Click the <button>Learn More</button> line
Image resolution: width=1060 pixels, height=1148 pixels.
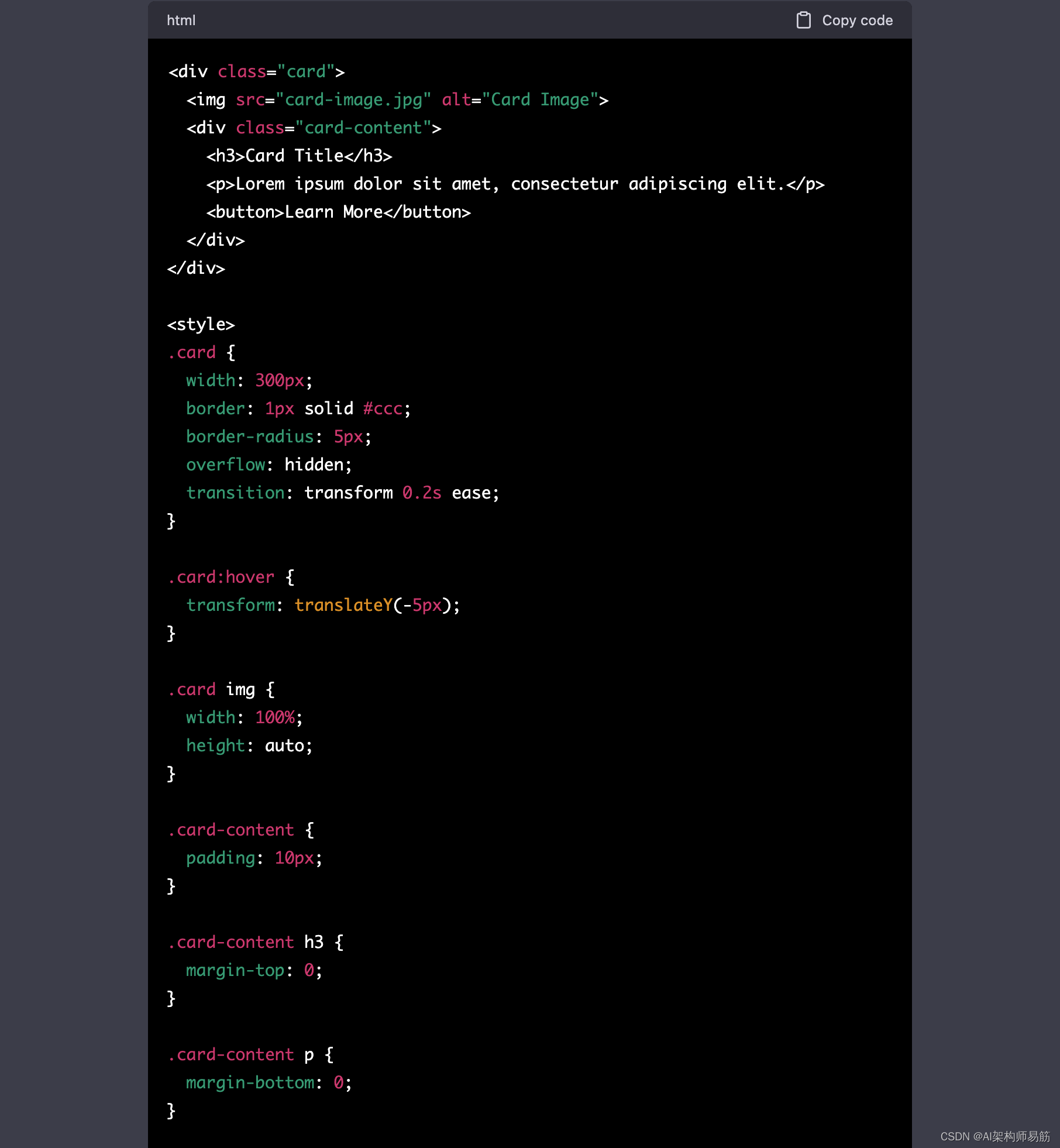338,212
